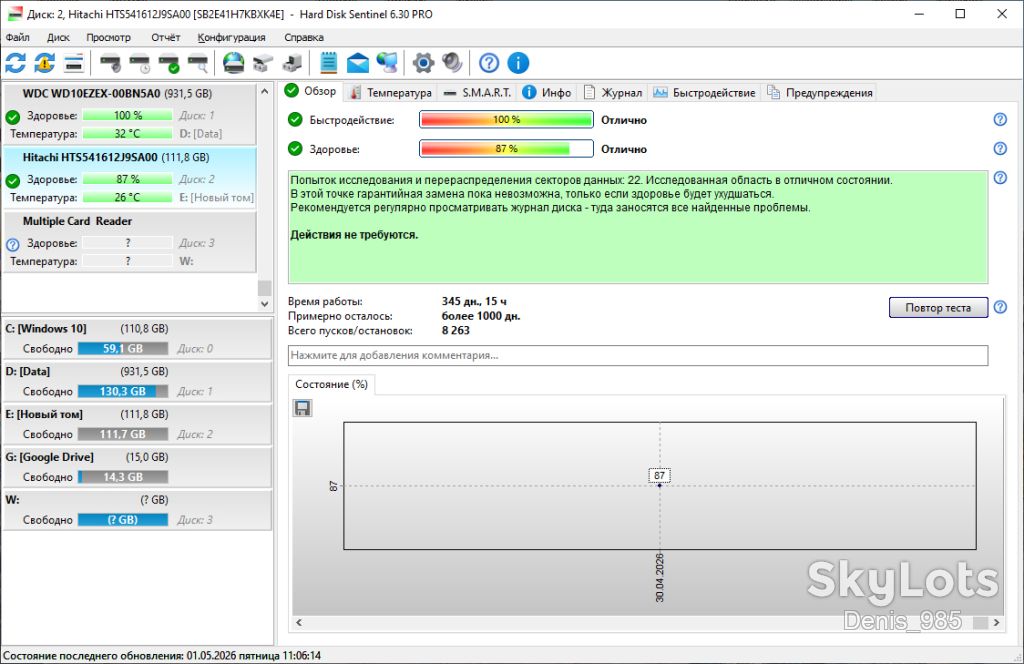Select the D: [Data] volume
This screenshot has height=664, width=1024.
[x=138, y=381]
